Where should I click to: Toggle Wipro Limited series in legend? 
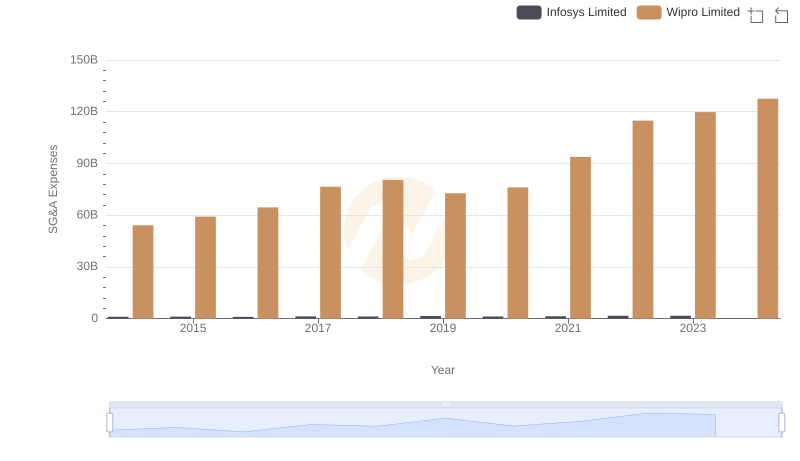[688, 12]
